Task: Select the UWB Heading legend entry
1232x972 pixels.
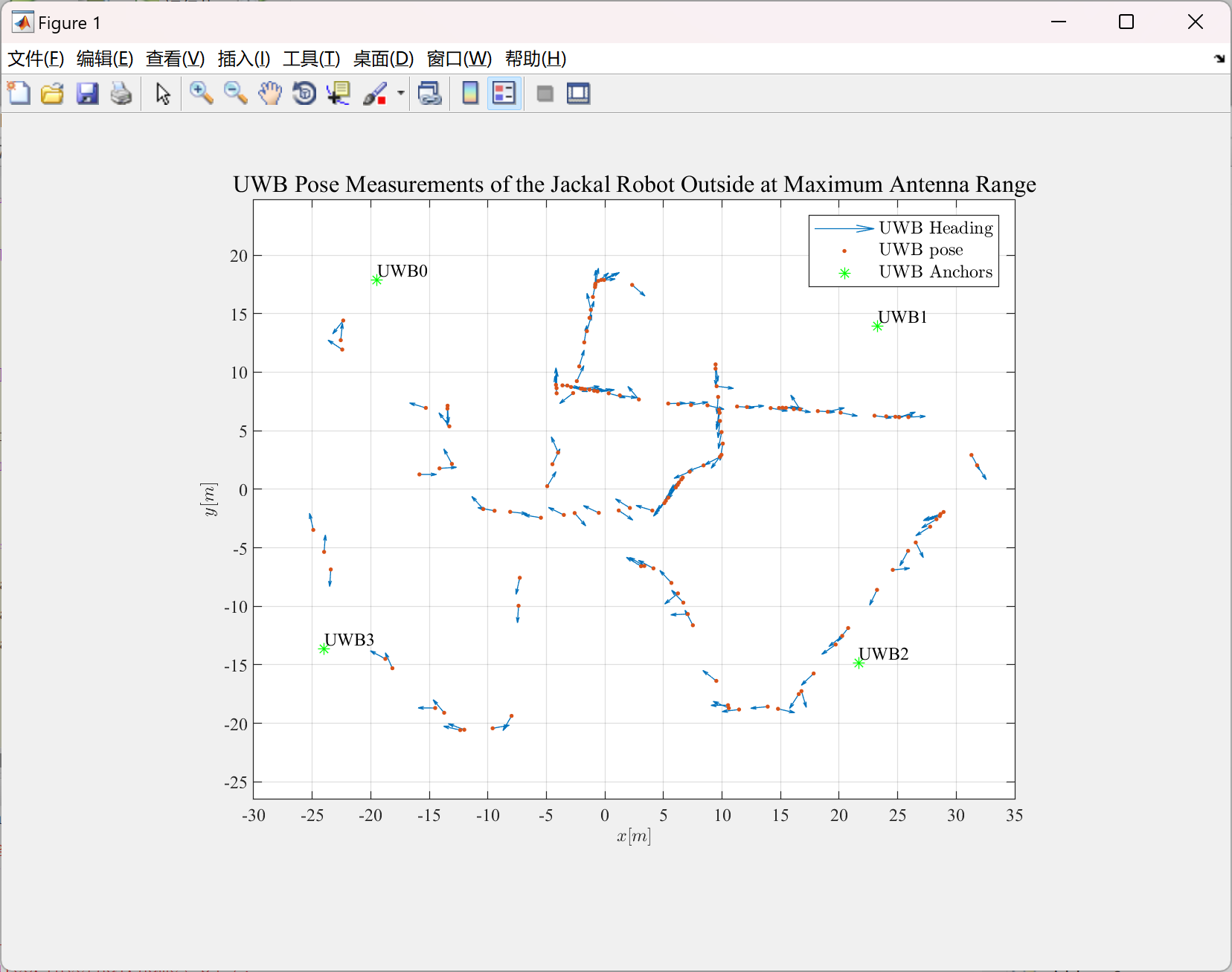Action: click(x=904, y=228)
